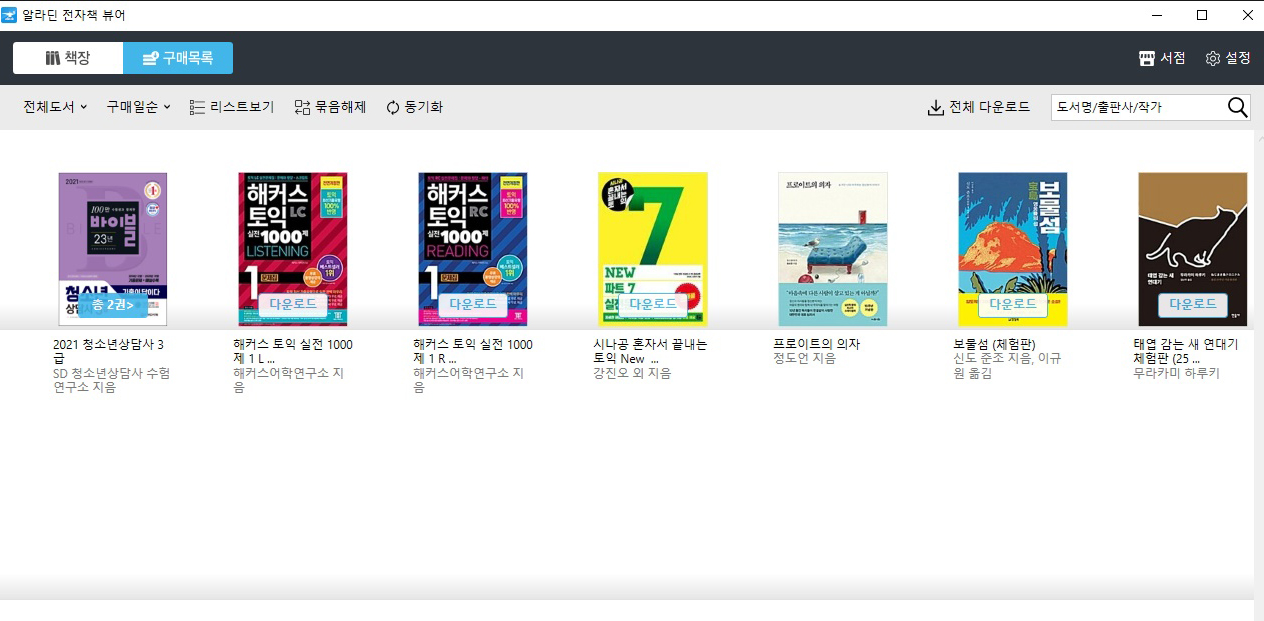
Task: Click 동기화 sync button
Action: tap(414, 107)
